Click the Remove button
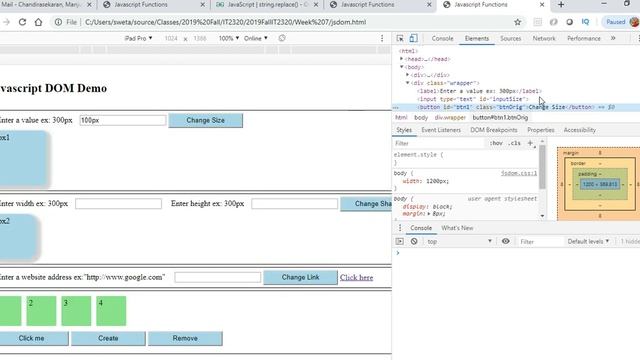 point(185,338)
